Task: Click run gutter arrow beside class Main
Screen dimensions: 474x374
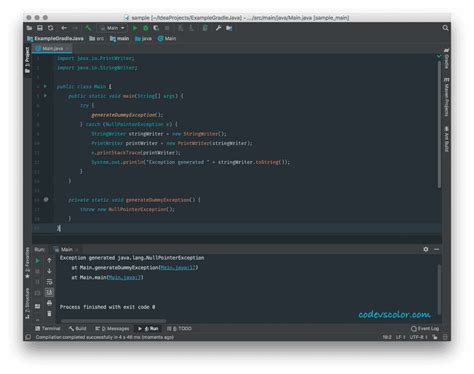Action: (x=45, y=86)
